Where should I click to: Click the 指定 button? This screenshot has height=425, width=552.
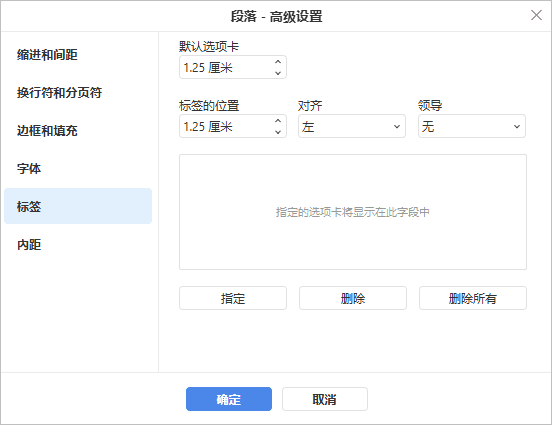pyautogui.click(x=233, y=298)
